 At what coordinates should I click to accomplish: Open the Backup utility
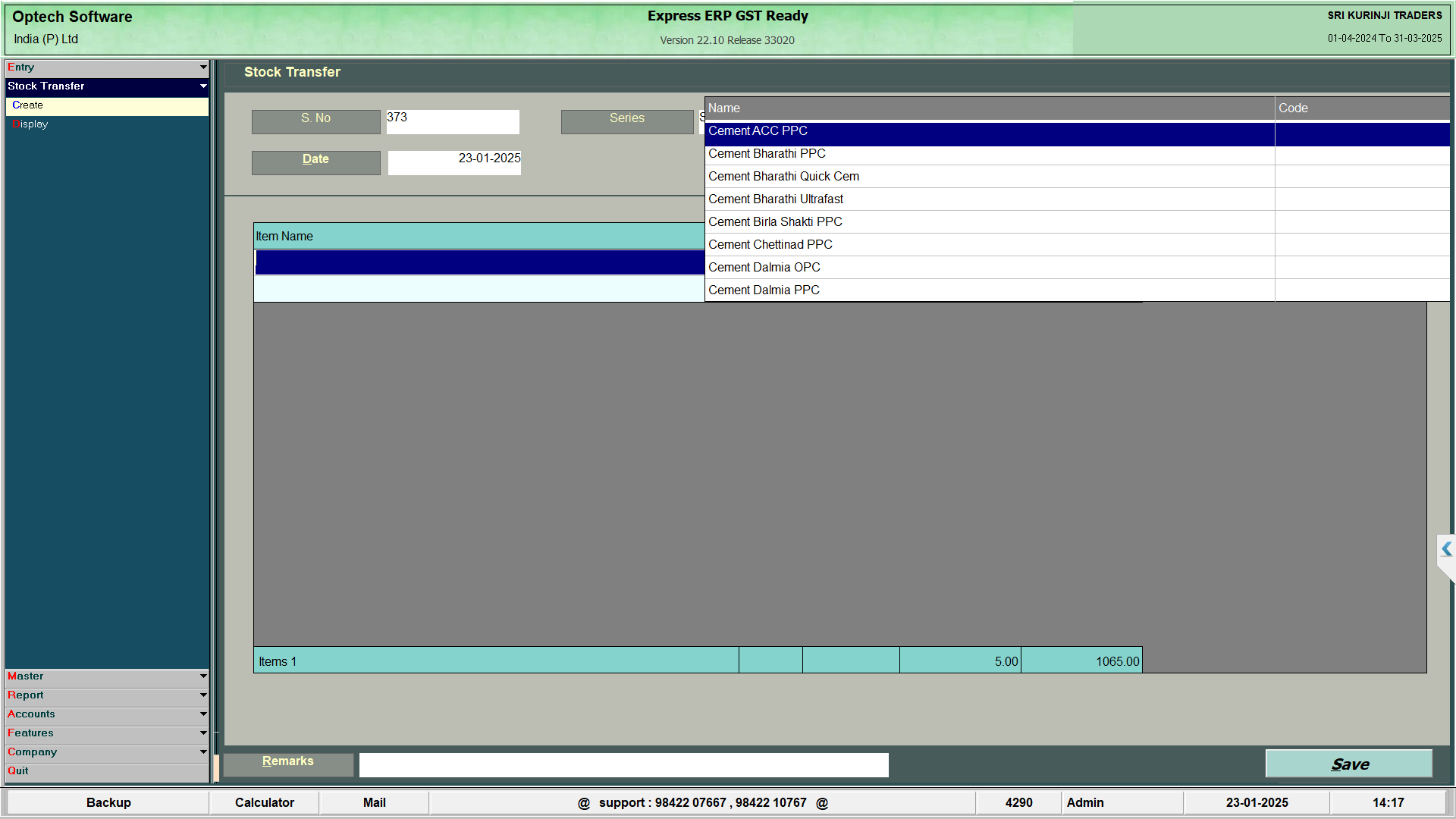click(x=108, y=802)
